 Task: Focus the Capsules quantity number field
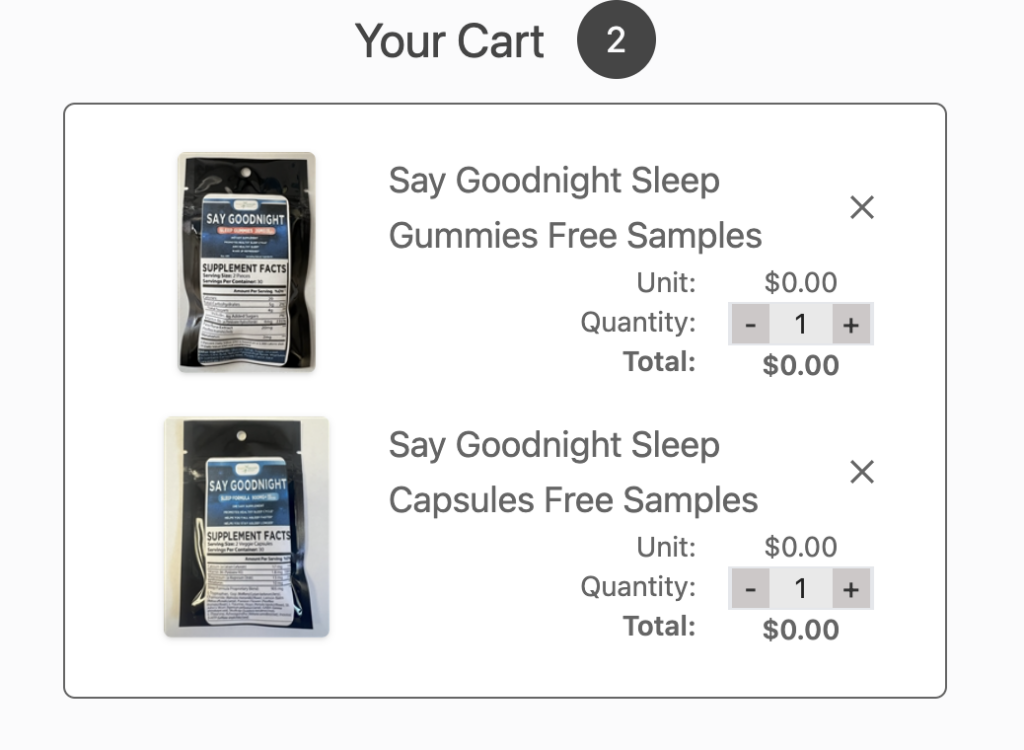pyautogui.click(x=801, y=588)
